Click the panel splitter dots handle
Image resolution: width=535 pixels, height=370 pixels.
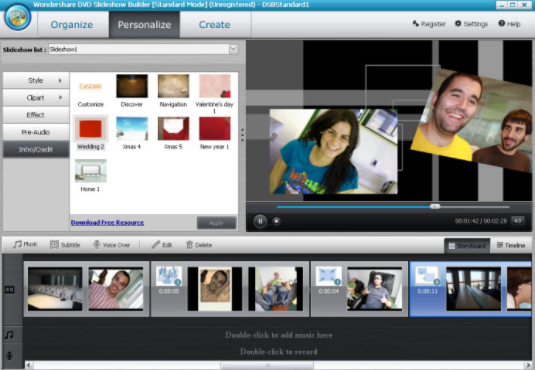242,135
